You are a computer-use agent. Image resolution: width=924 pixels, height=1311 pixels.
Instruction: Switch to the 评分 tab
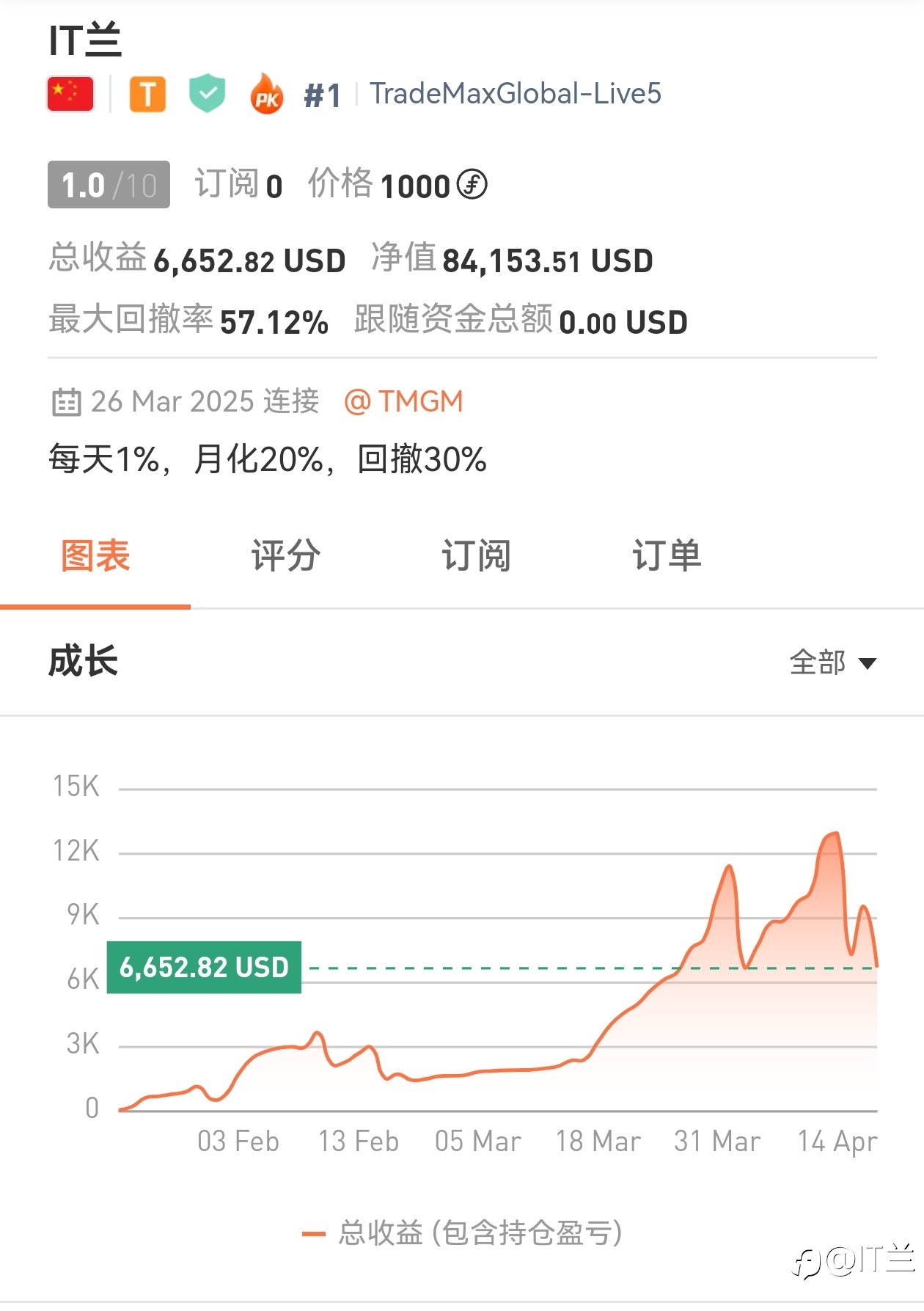tap(285, 555)
